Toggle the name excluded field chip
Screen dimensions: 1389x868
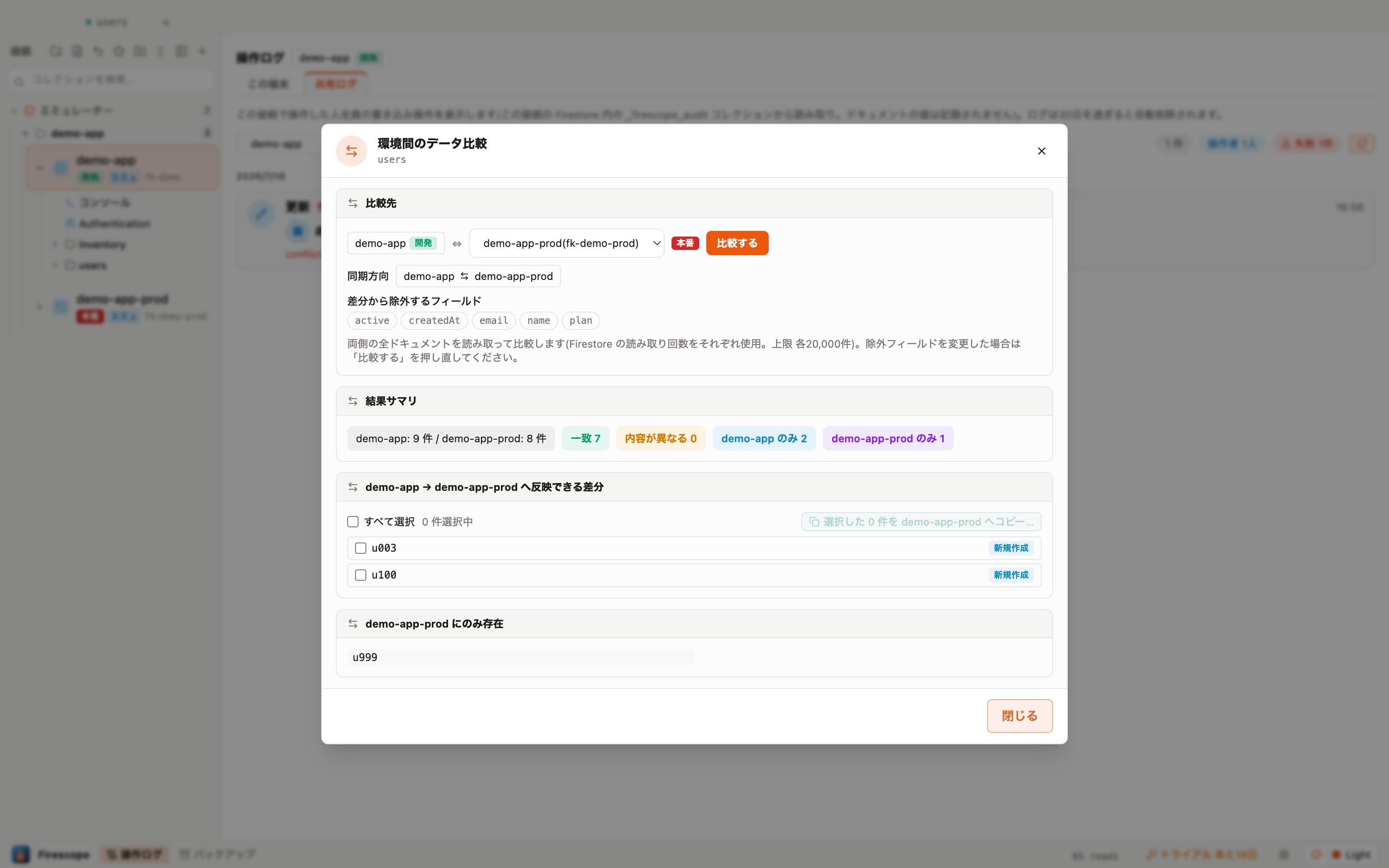[538, 321]
